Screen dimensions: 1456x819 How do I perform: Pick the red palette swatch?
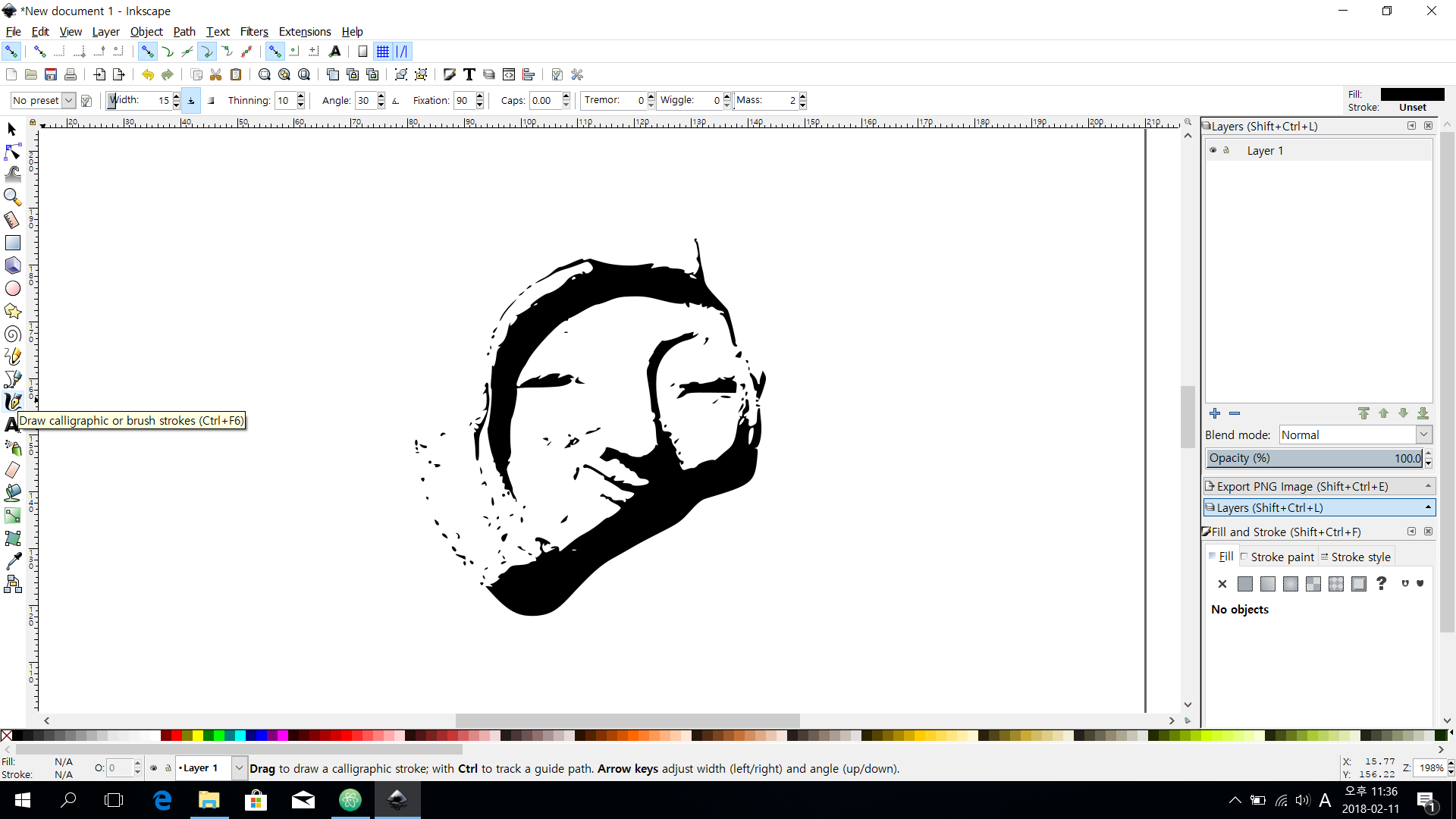click(176, 736)
